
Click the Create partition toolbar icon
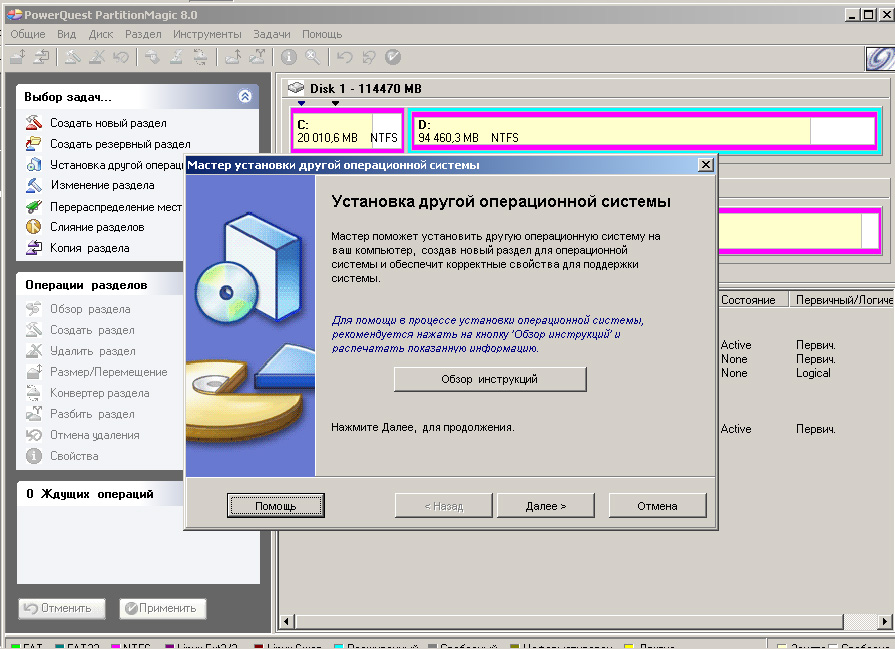(x=73, y=56)
